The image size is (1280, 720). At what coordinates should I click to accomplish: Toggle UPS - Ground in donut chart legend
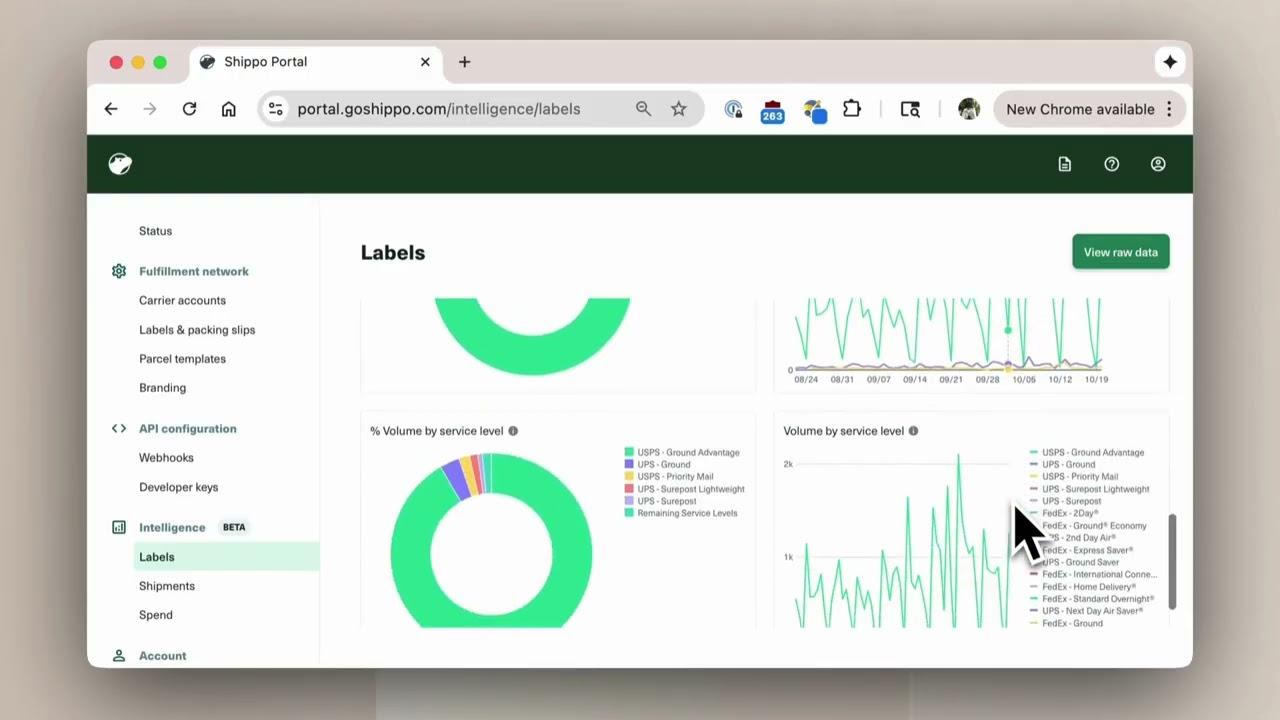657,464
